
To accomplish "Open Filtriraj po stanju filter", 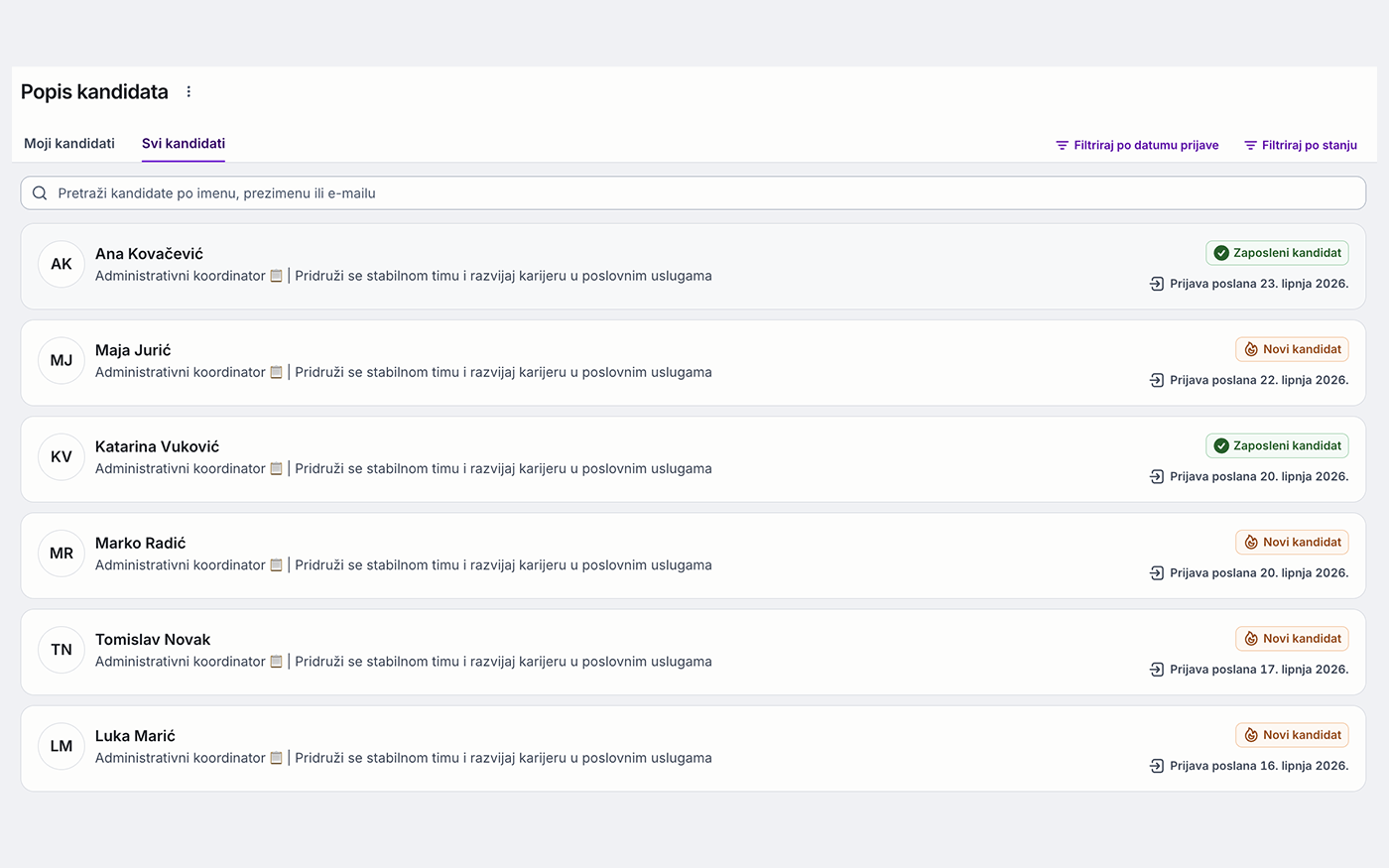I will [1301, 145].
